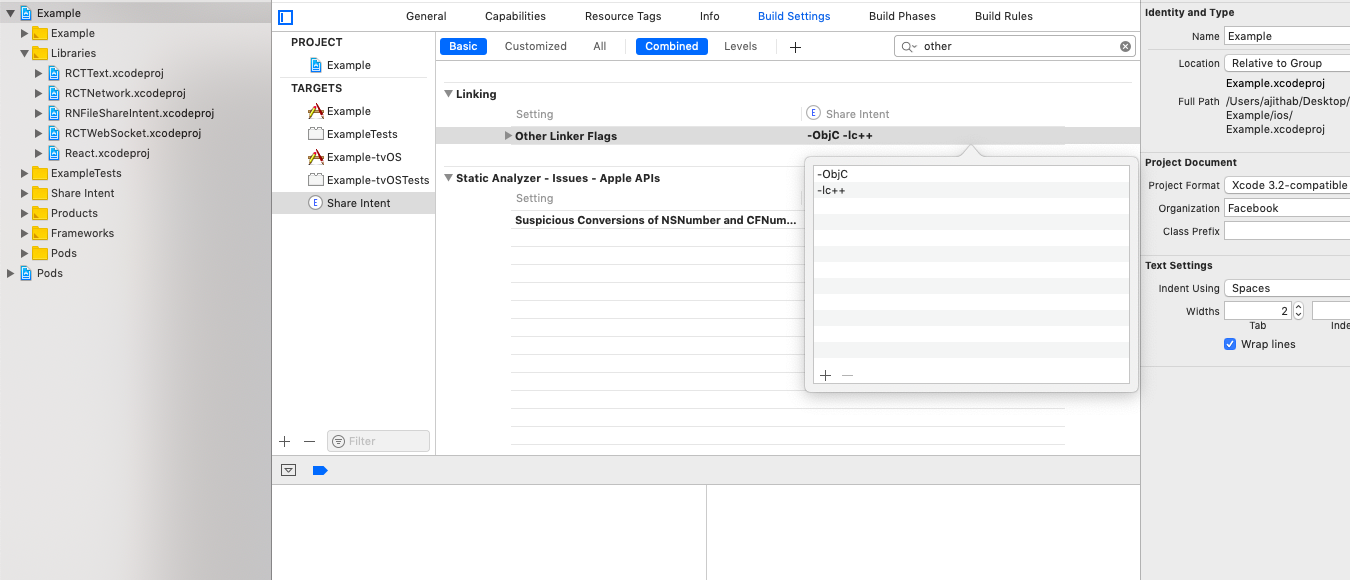Click the blue breakpoint tag icon

pos(320,470)
